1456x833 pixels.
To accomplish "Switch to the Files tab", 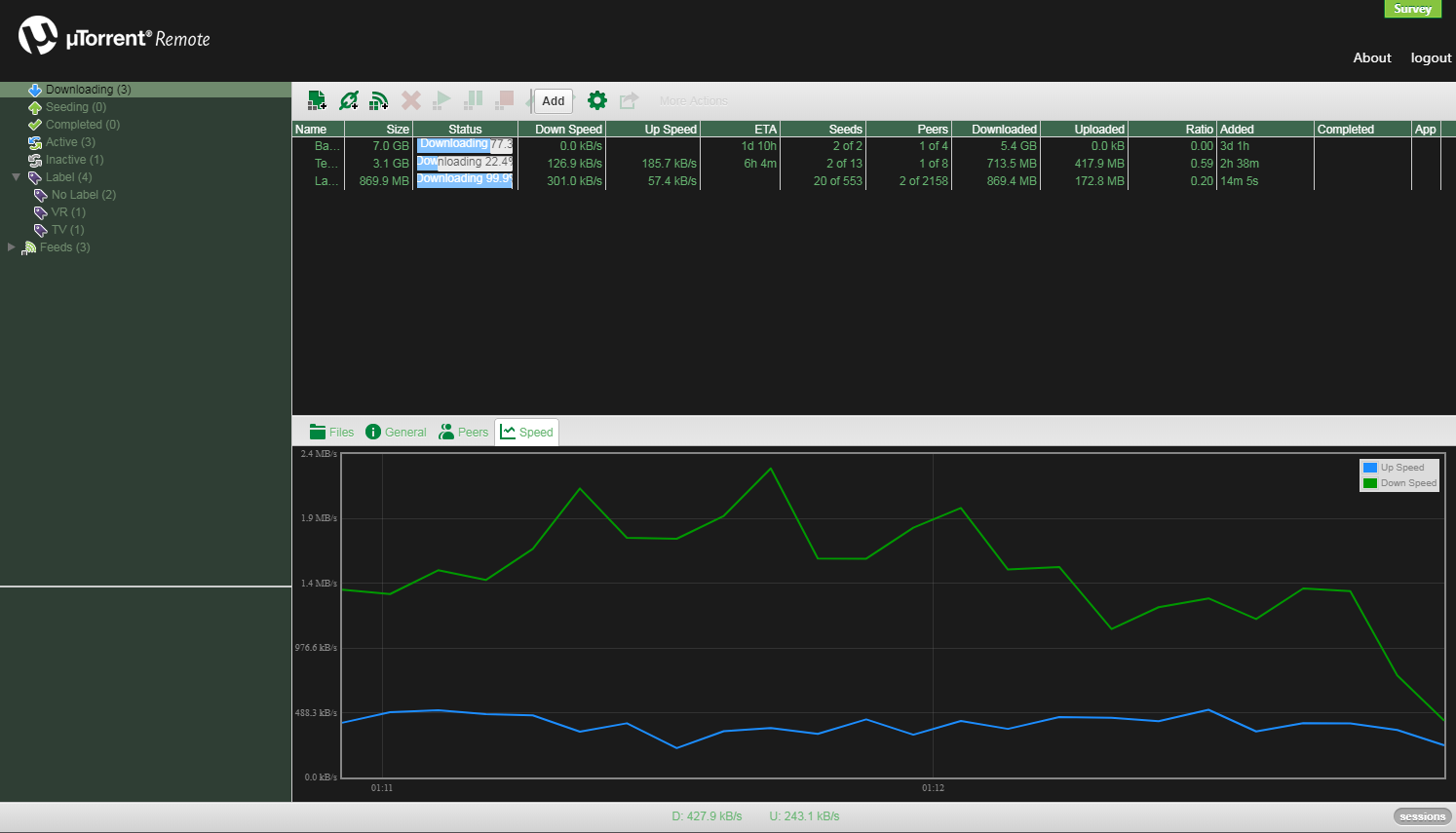I will (331, 432).
